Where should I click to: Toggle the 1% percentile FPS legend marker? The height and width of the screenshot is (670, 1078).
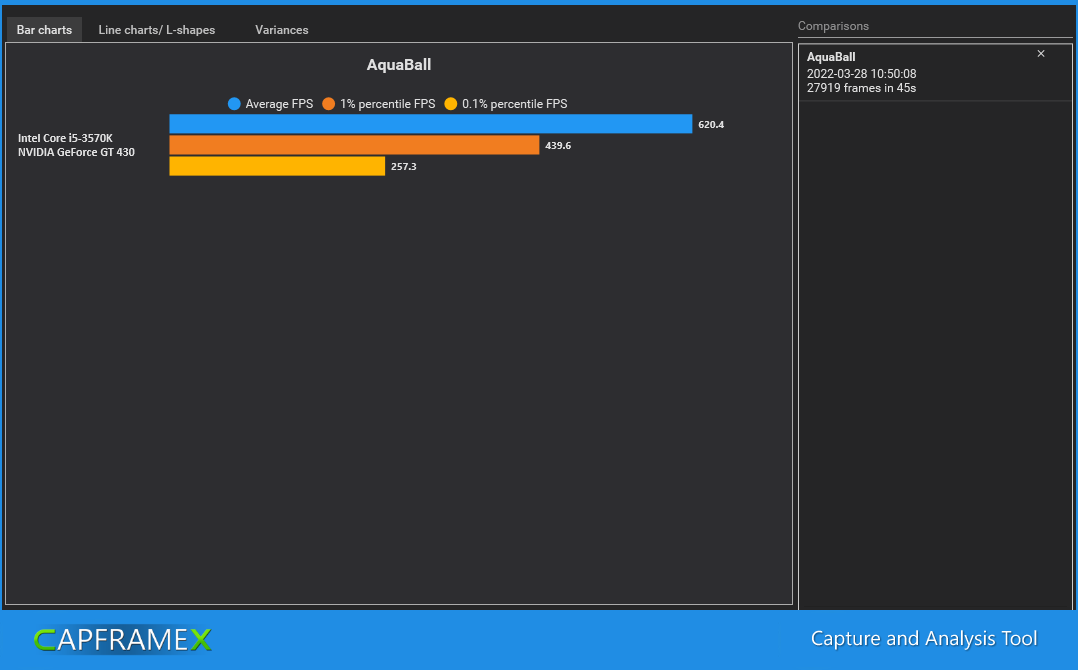tap(328, 104)
